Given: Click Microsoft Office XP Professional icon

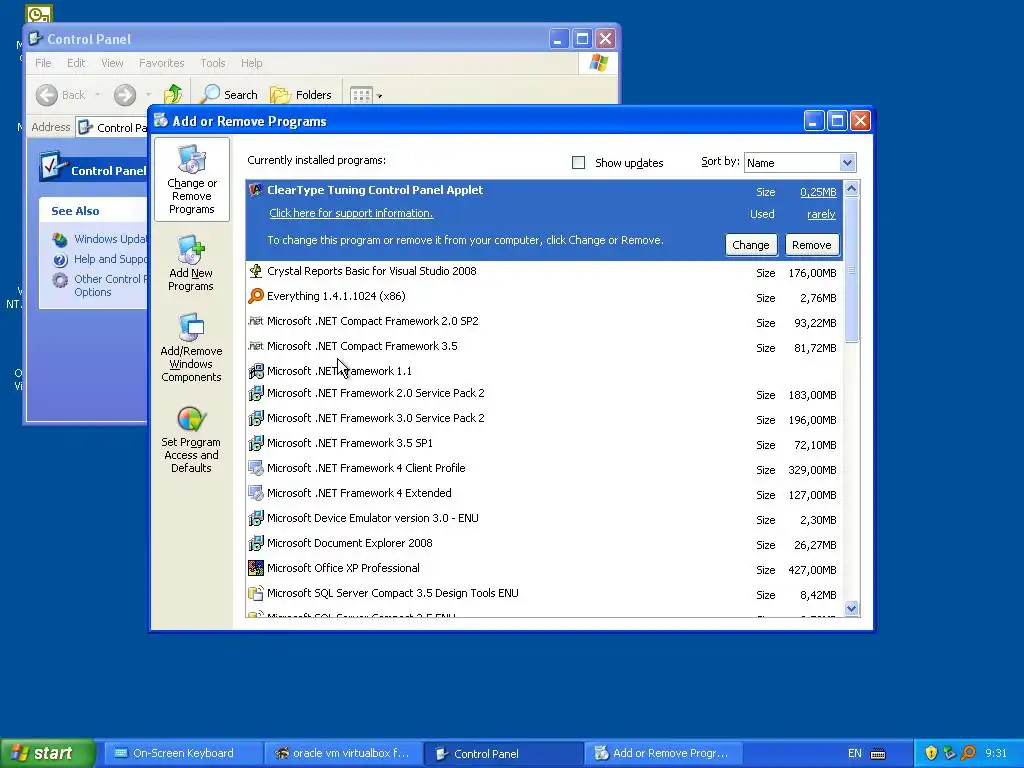Looking at the screenshot, I should (256, 568).
